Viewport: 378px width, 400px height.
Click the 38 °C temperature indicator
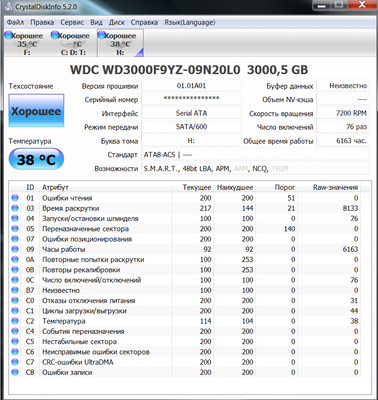36,159
